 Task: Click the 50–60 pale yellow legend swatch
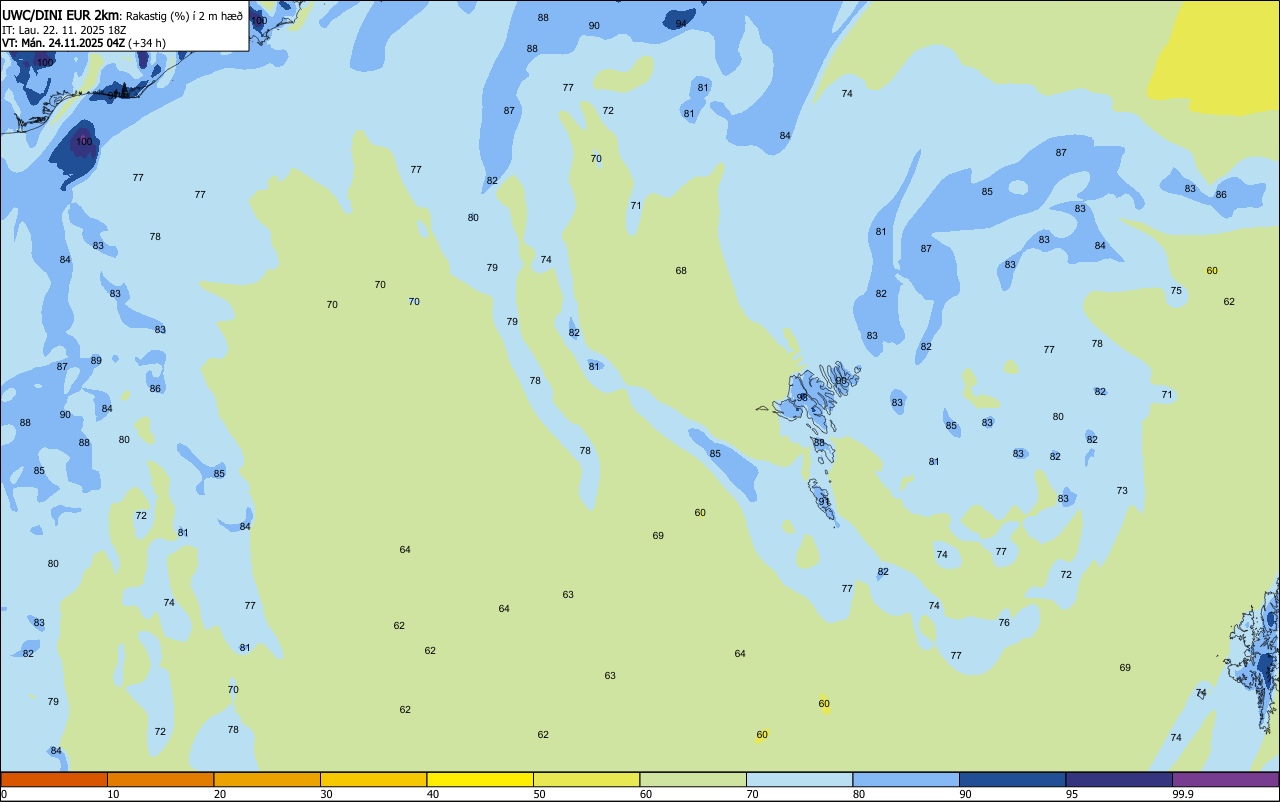tap(586, 779)
